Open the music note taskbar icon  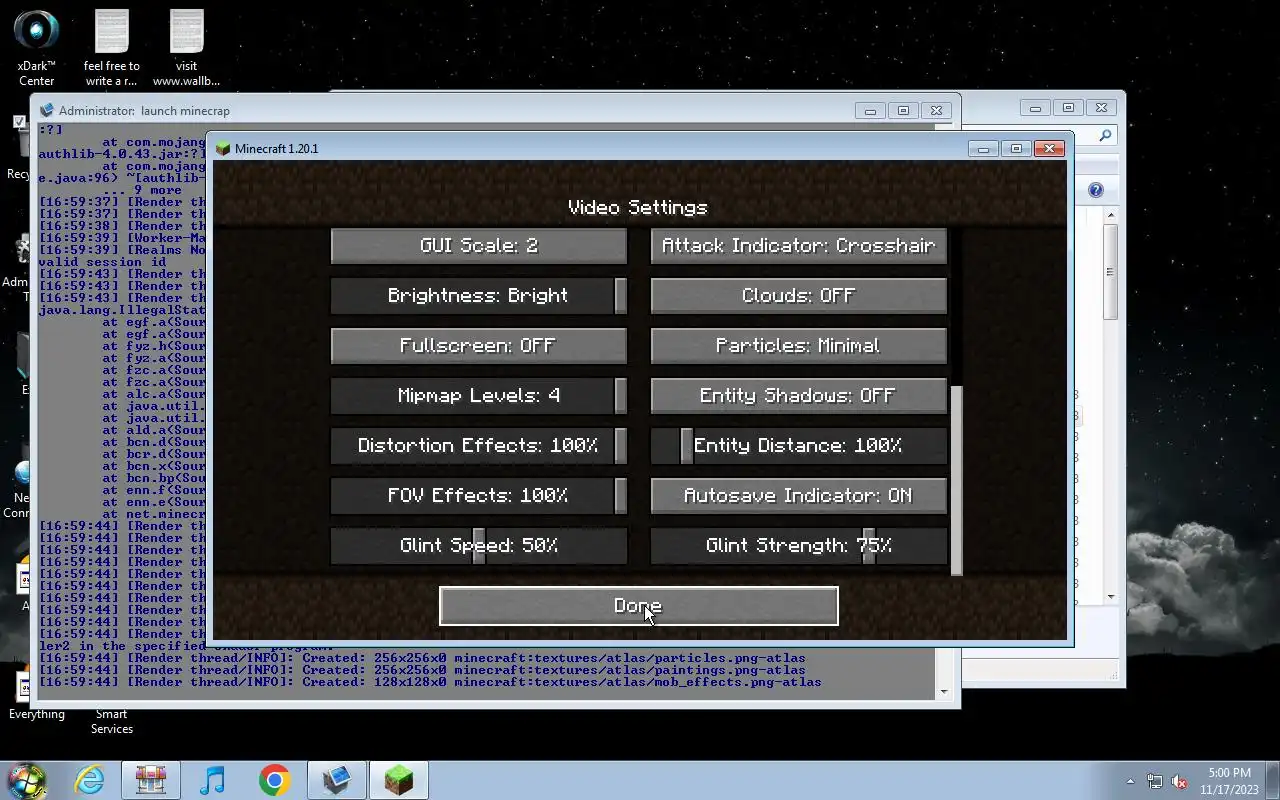213,780
